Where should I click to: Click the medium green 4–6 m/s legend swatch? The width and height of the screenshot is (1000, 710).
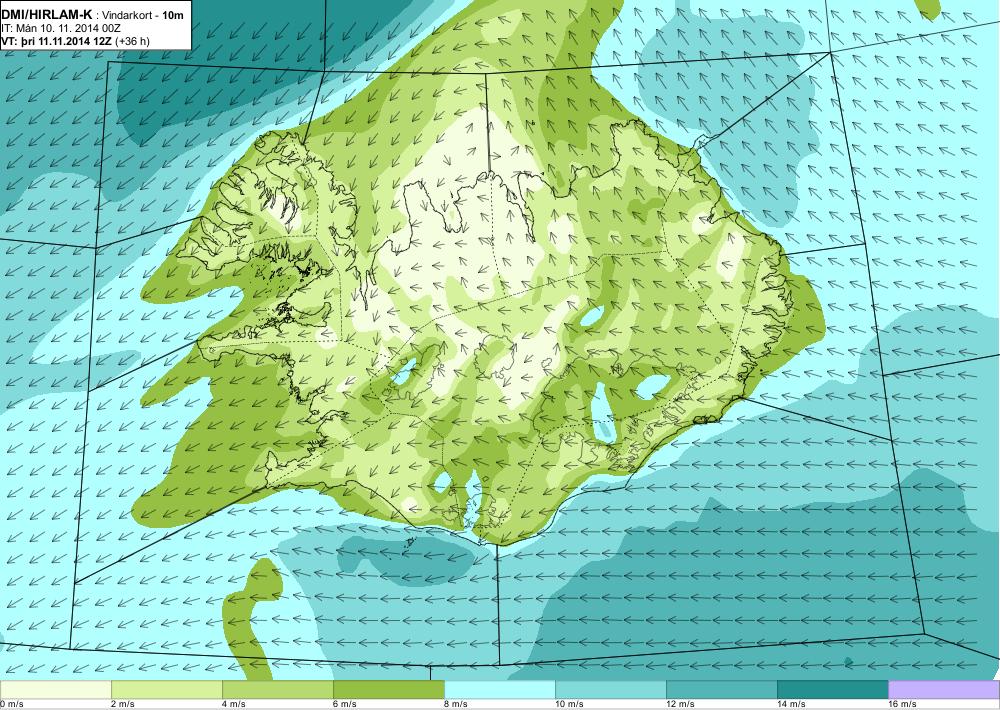[x=277, y=690]
